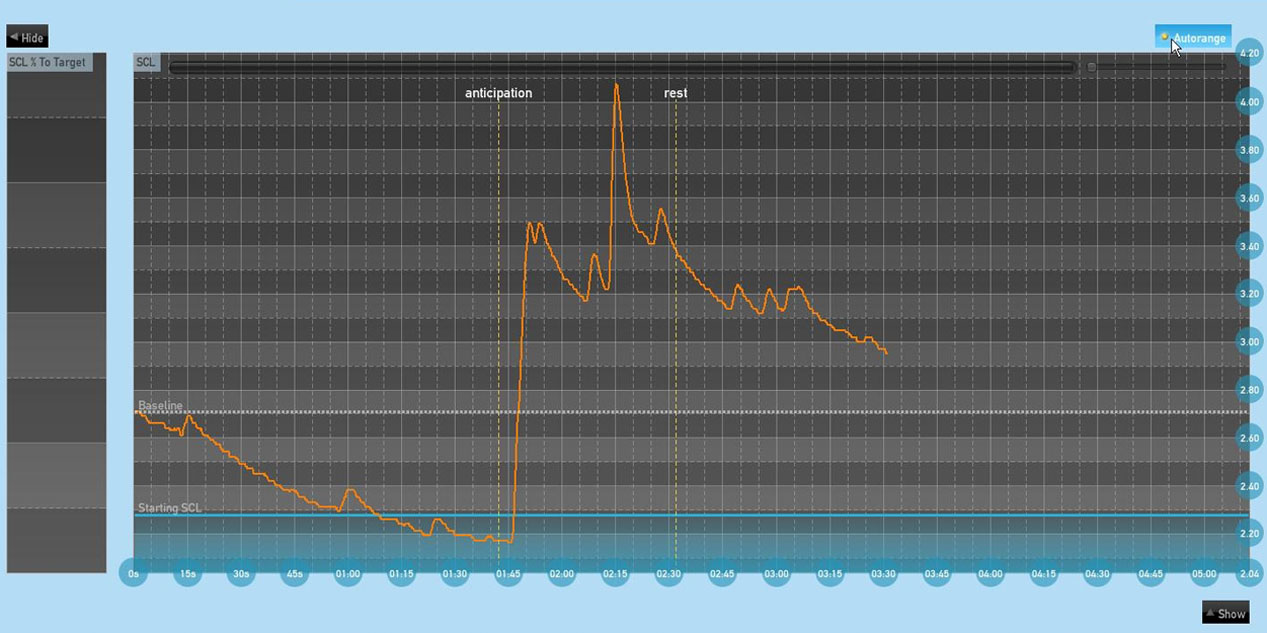Expand the bottom panel using Show
Image resolution: width=1267 pixels, height=633 pixels.
tap(1228, 611)
